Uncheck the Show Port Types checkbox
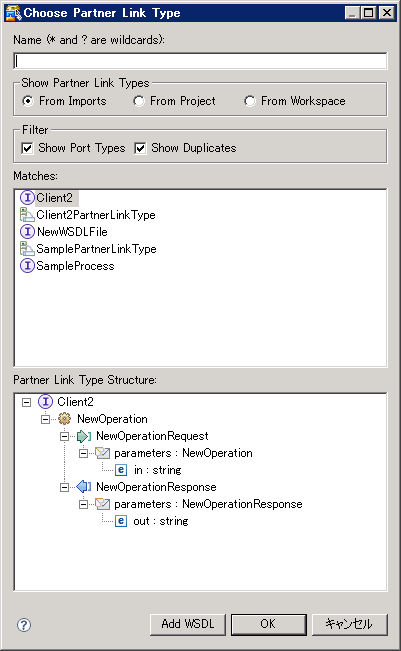This screenshot has width=401, height=651. 27,148
